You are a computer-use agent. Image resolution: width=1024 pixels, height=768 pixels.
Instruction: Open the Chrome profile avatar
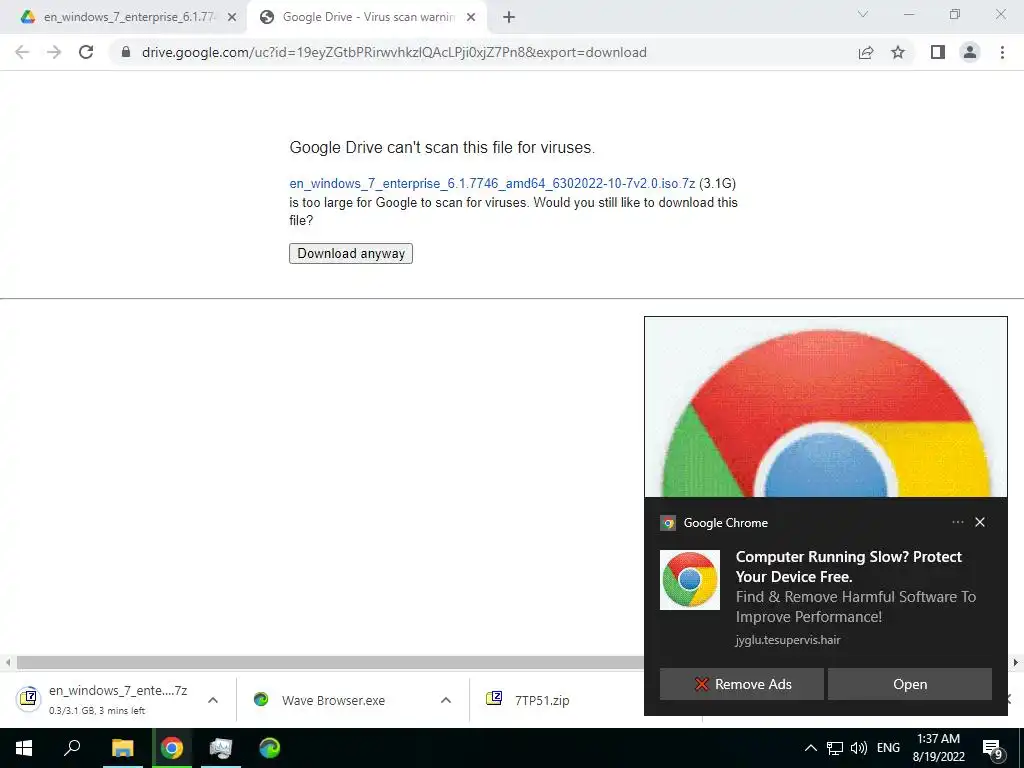(x=970, y=52)
